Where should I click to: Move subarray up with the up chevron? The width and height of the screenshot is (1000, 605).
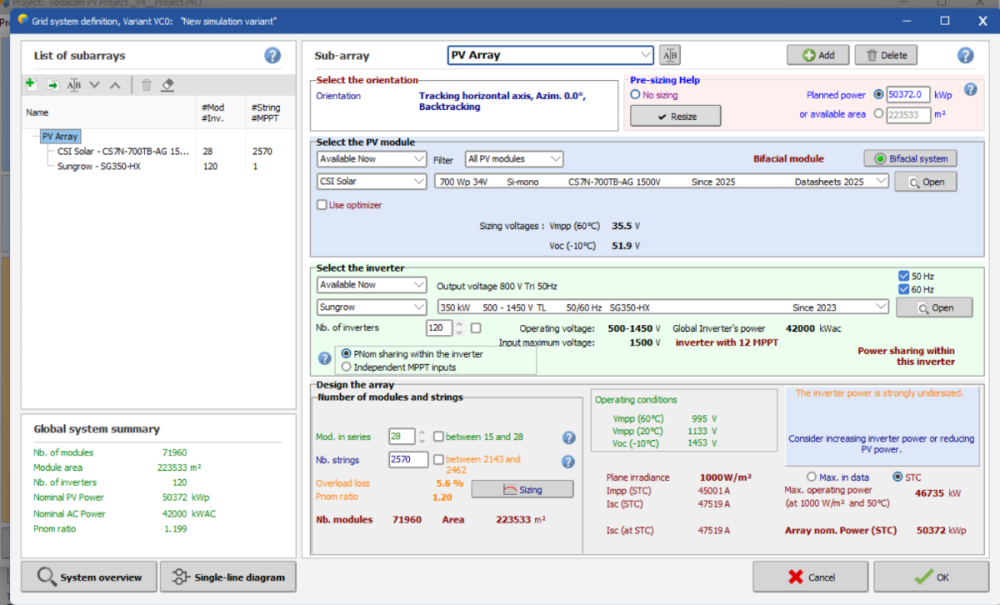point(115,85)
